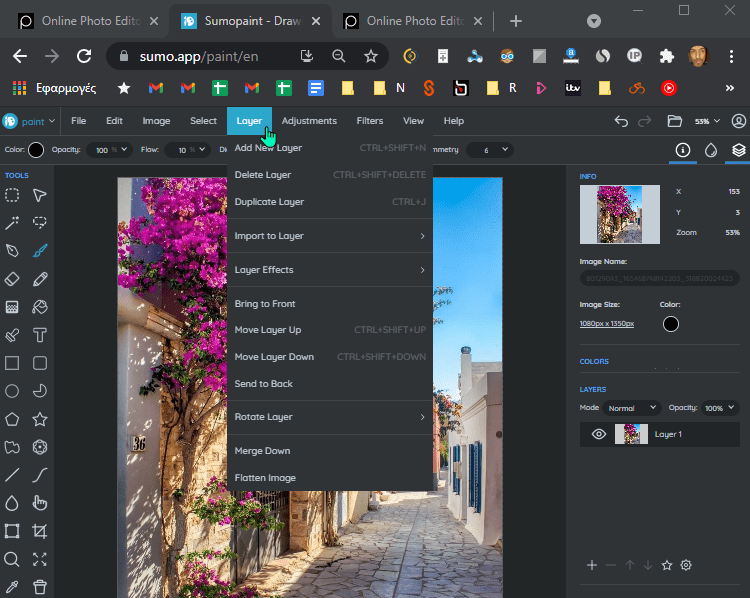Open the 53% zoom dropdown
Viewport: 750px width, 598px height.
[707, 121]
